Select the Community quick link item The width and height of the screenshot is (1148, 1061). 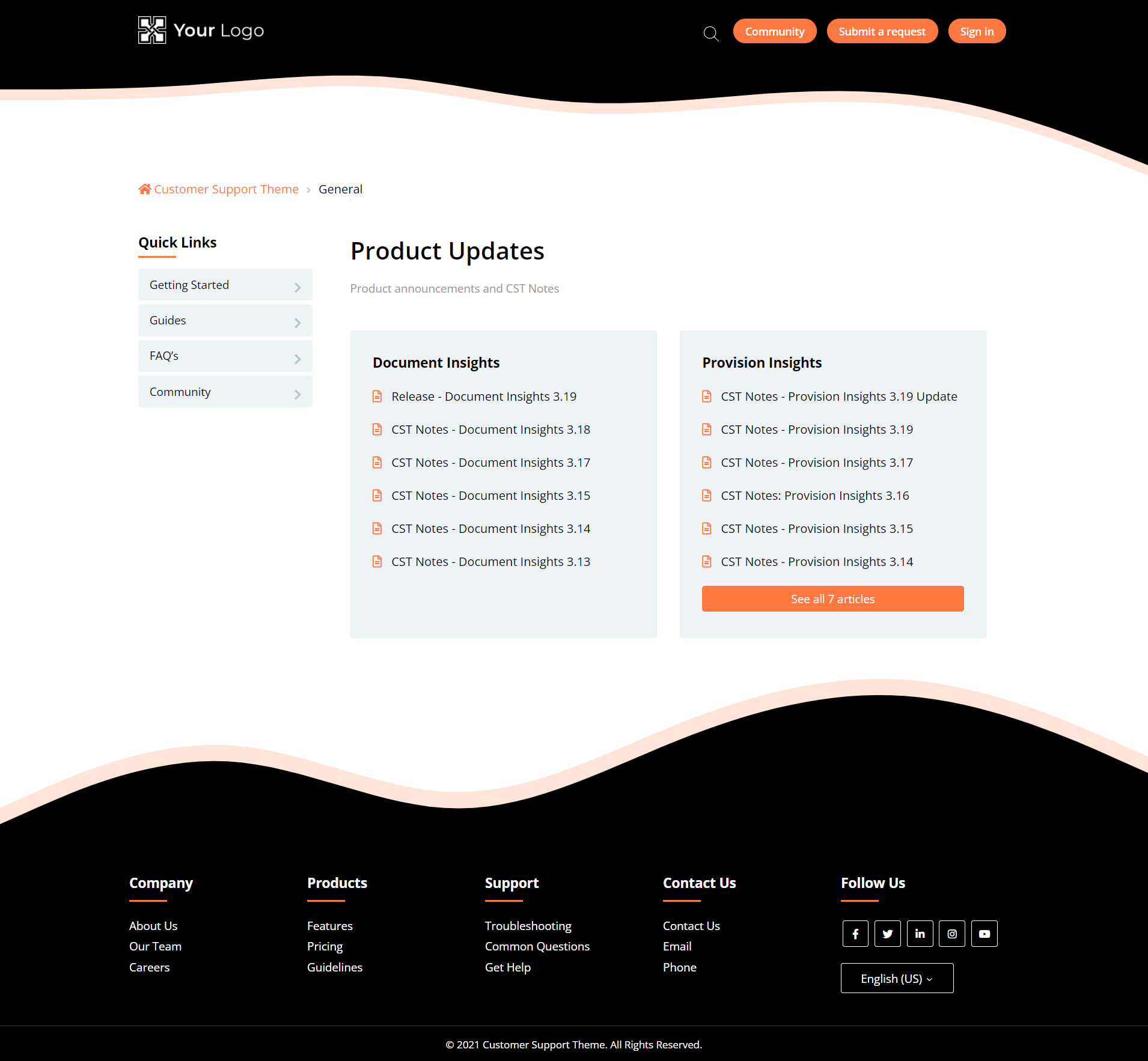coord(180,392)
